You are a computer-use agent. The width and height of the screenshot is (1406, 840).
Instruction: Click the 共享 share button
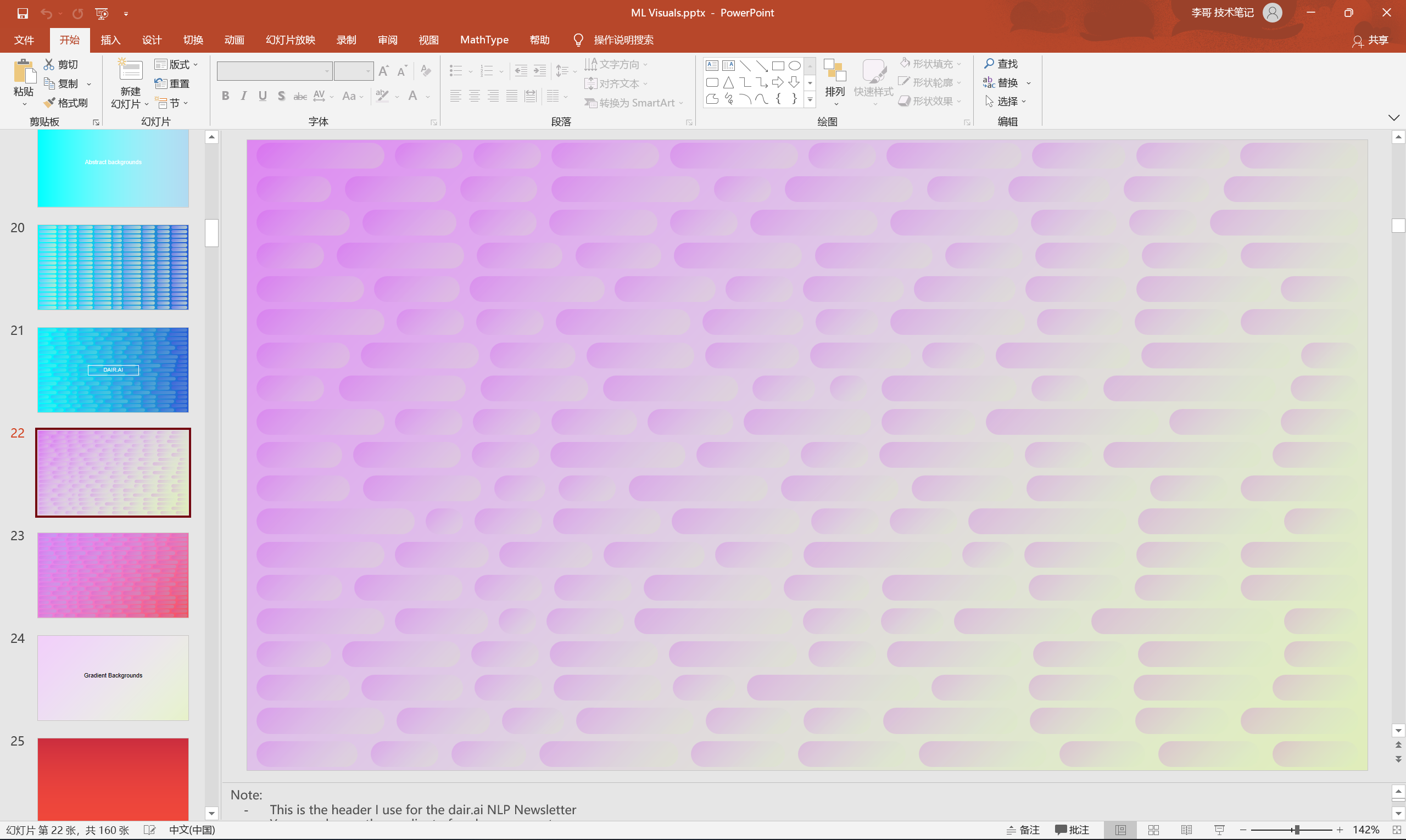tap(1370, 40)
